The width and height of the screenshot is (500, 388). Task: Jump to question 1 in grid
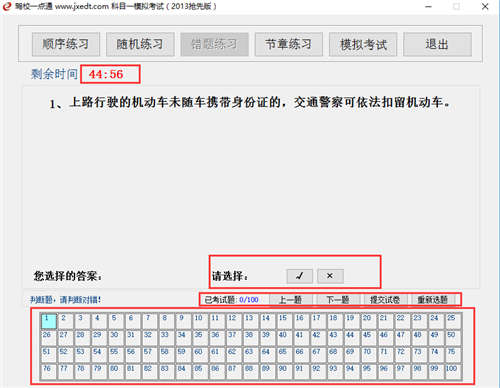pyautogui.click(x=49, y=321)
